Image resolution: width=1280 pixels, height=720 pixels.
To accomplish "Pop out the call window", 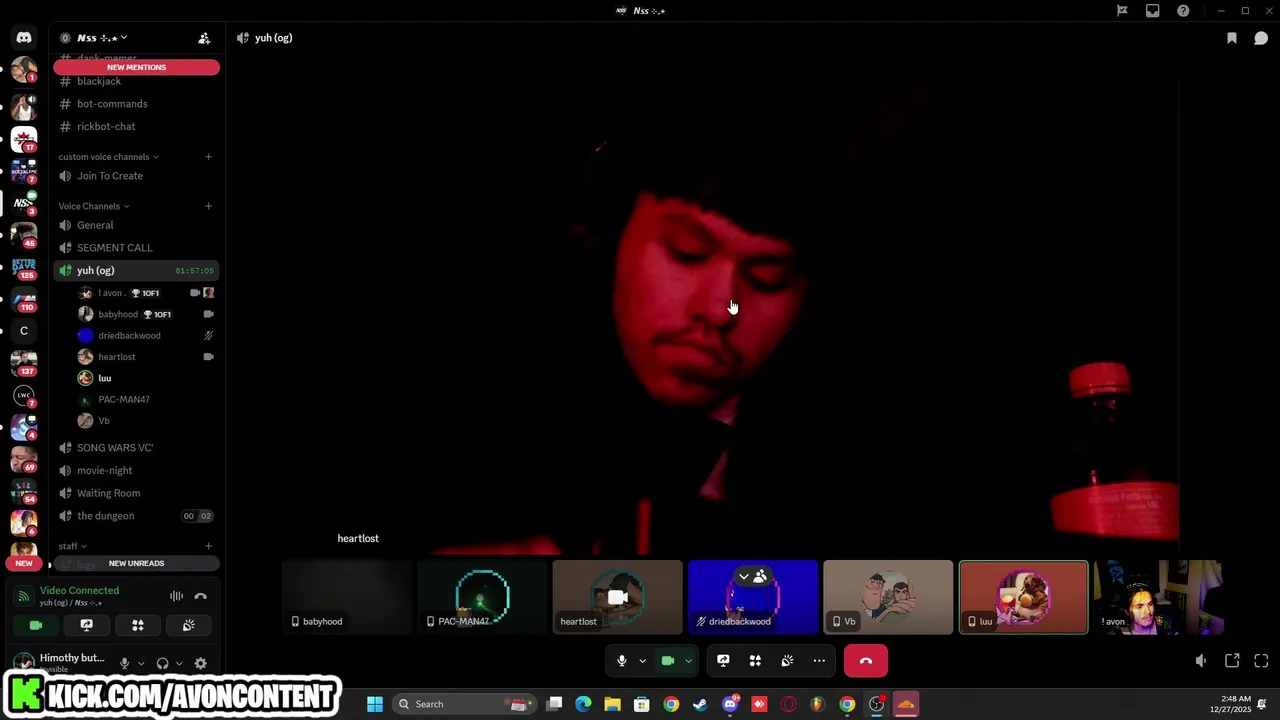I will point(1232,661).
